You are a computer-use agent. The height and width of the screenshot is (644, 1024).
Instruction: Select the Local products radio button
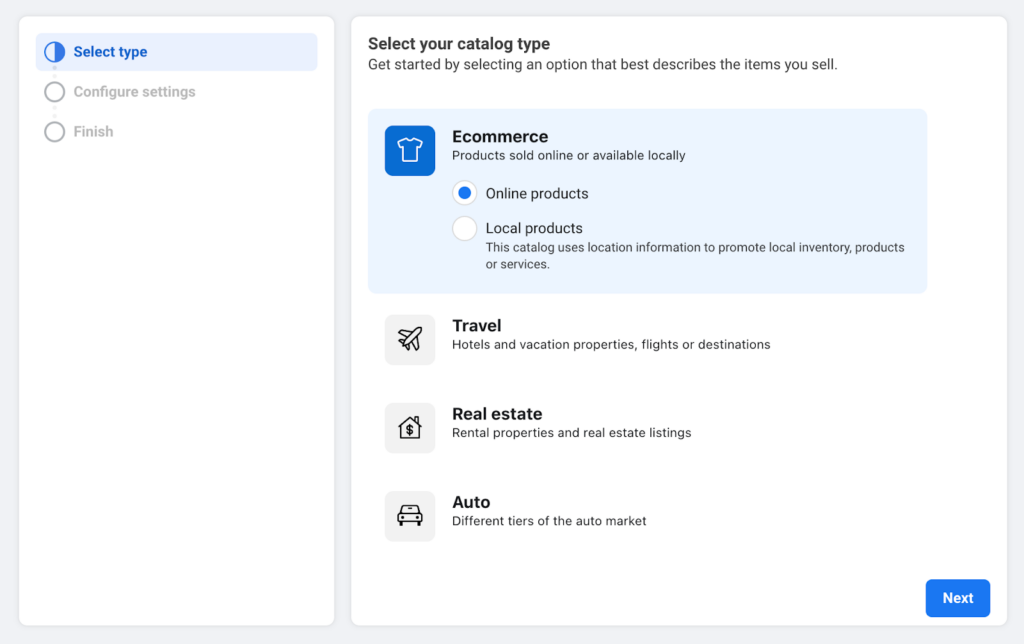[464, 229]
